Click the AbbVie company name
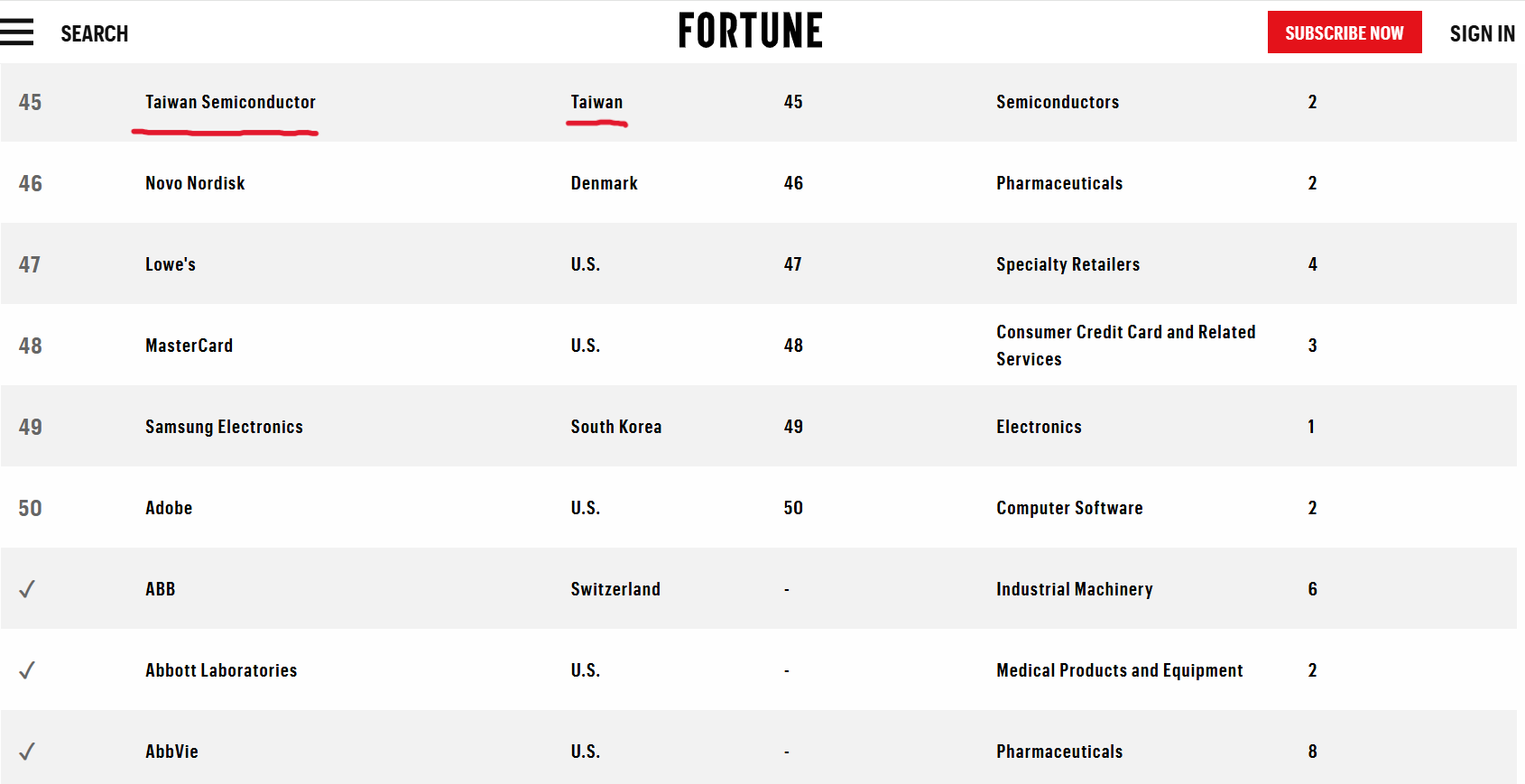Image resolution: width=1525 pixels, height=784 pixels. [x=171, y=752]
